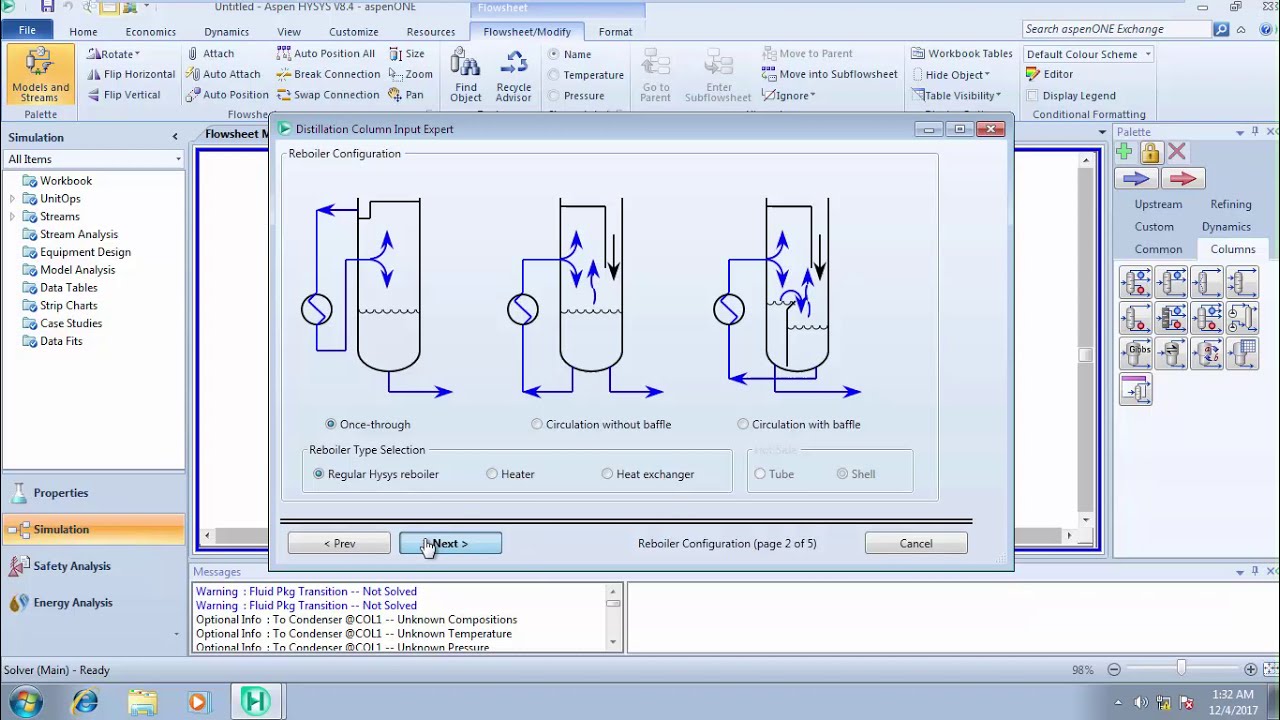Select the Attach tool
Viewport: 1280px width, 720px height.
(x=209, y=54)
